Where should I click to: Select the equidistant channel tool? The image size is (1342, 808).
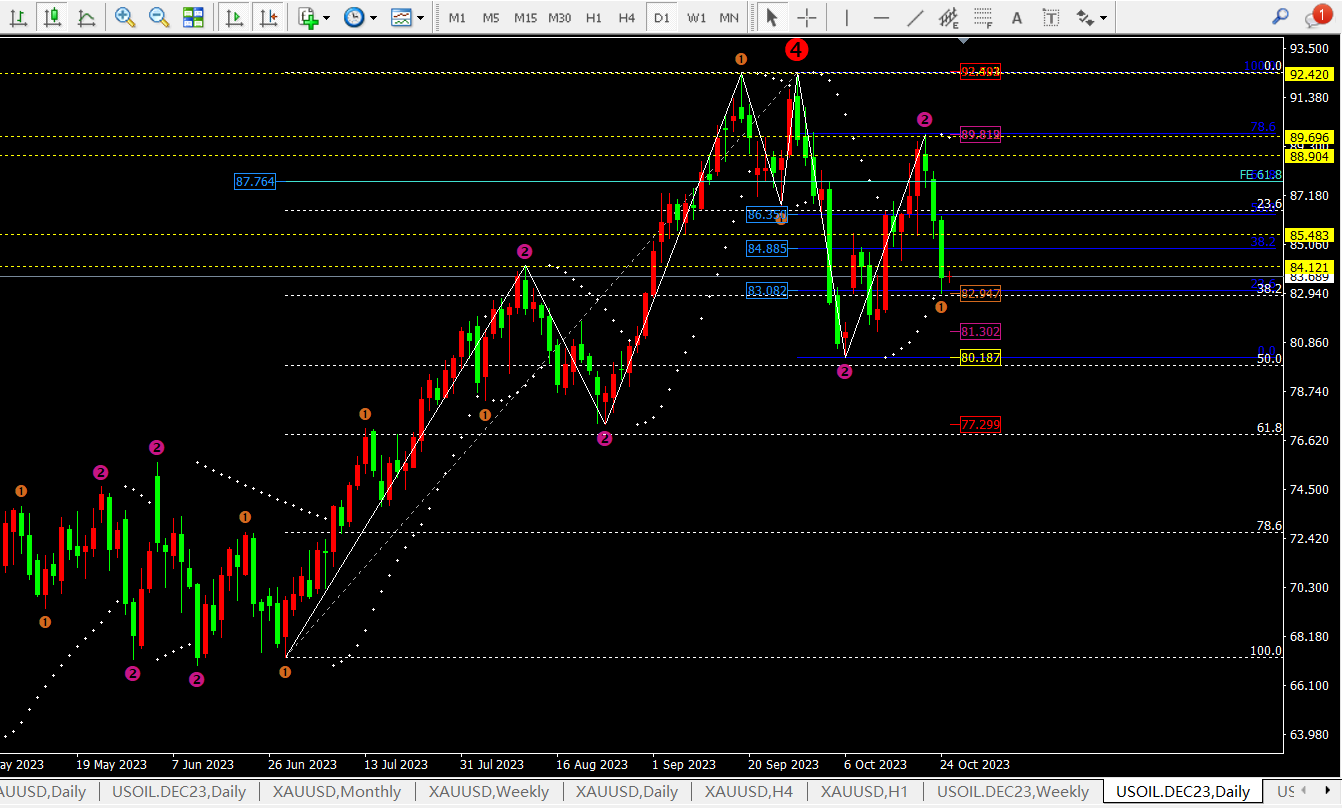[949, 17]
